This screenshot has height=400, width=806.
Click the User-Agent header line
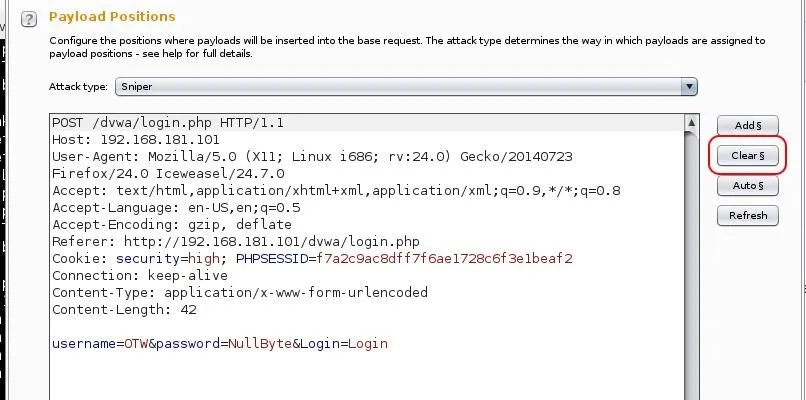[x=312, y=157]
